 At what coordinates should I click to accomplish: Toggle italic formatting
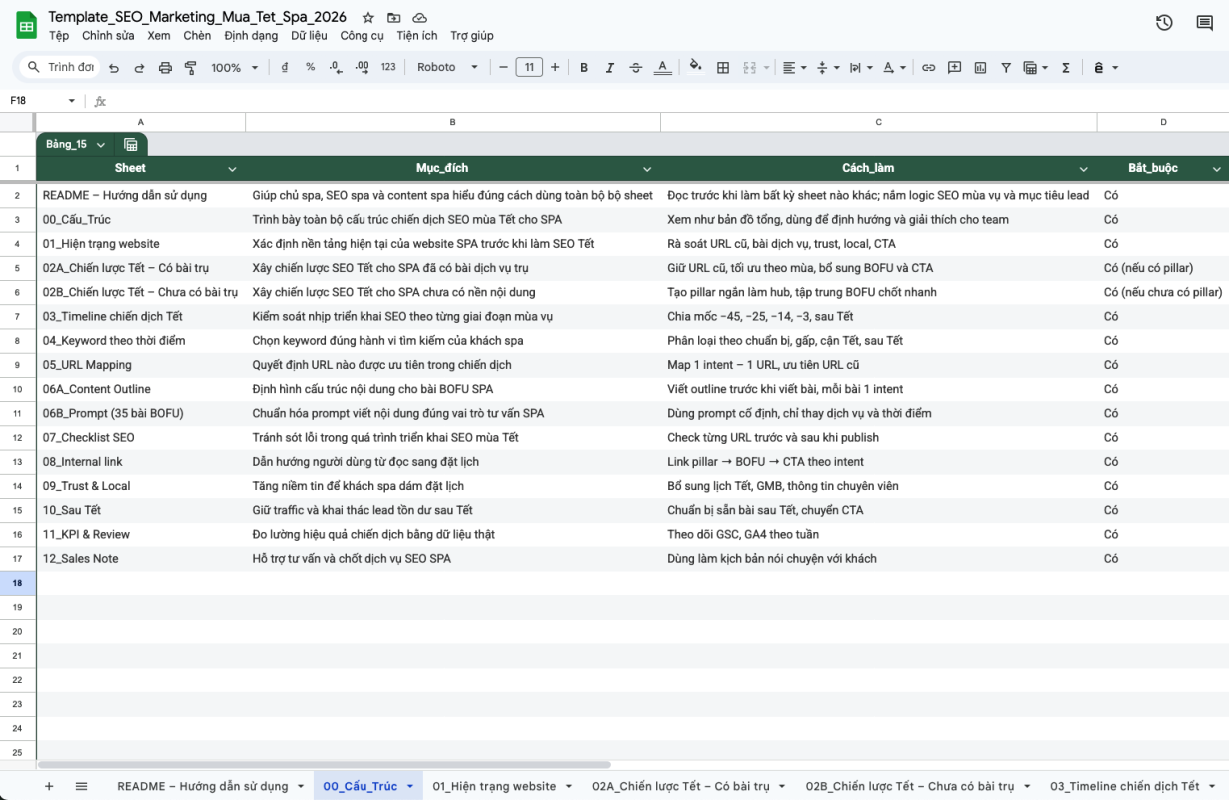click(610, 67)
